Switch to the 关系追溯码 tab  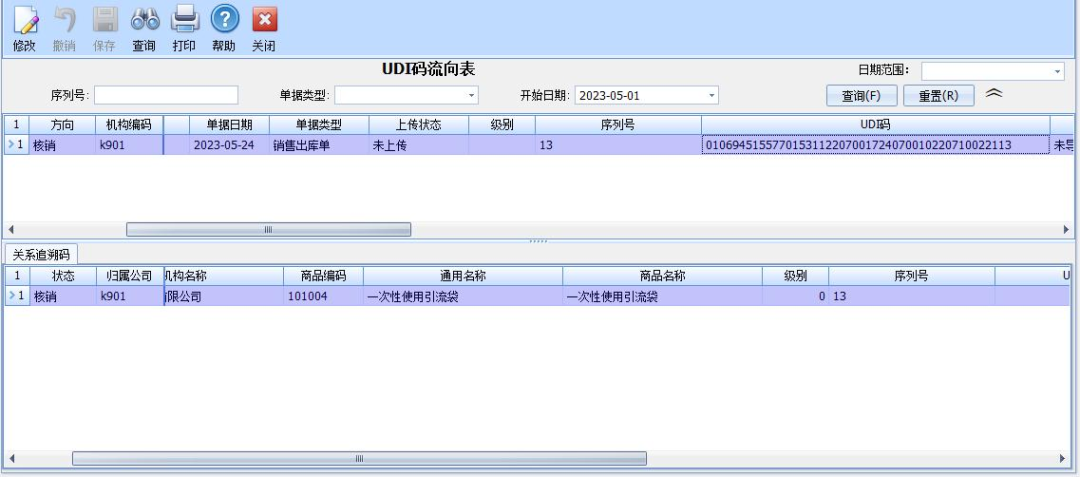(x=42, y=253)
